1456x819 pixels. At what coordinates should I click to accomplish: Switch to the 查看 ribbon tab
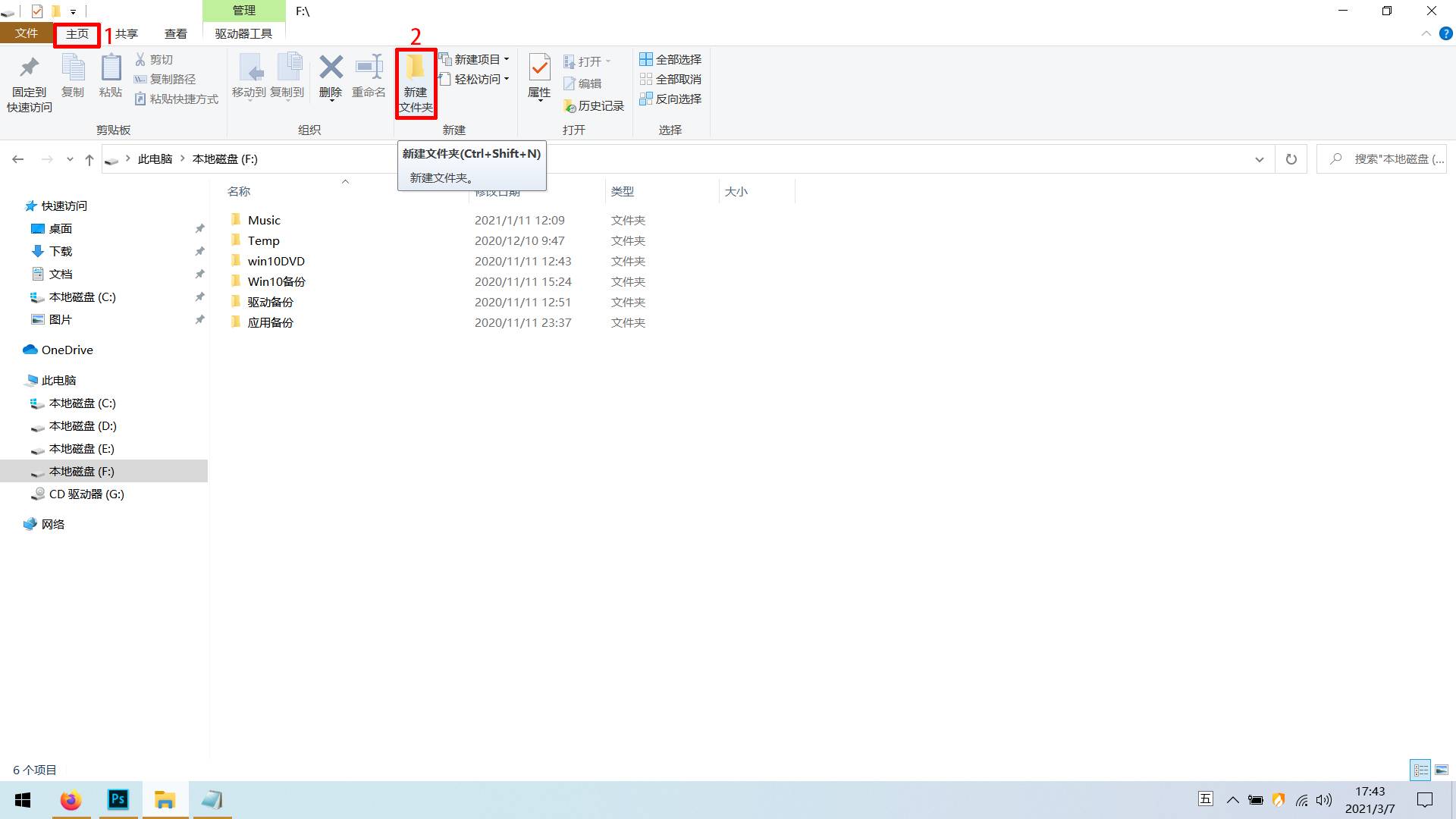click(175, 33)
